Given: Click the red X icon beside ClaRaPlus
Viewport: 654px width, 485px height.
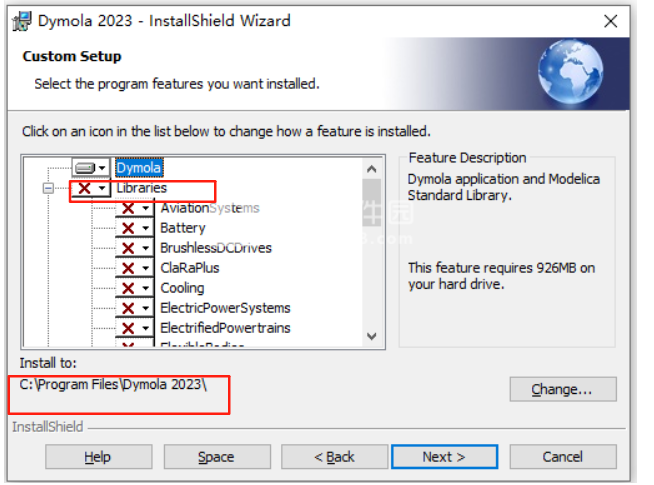Looking at the screenshot, I should pos(128,268).
